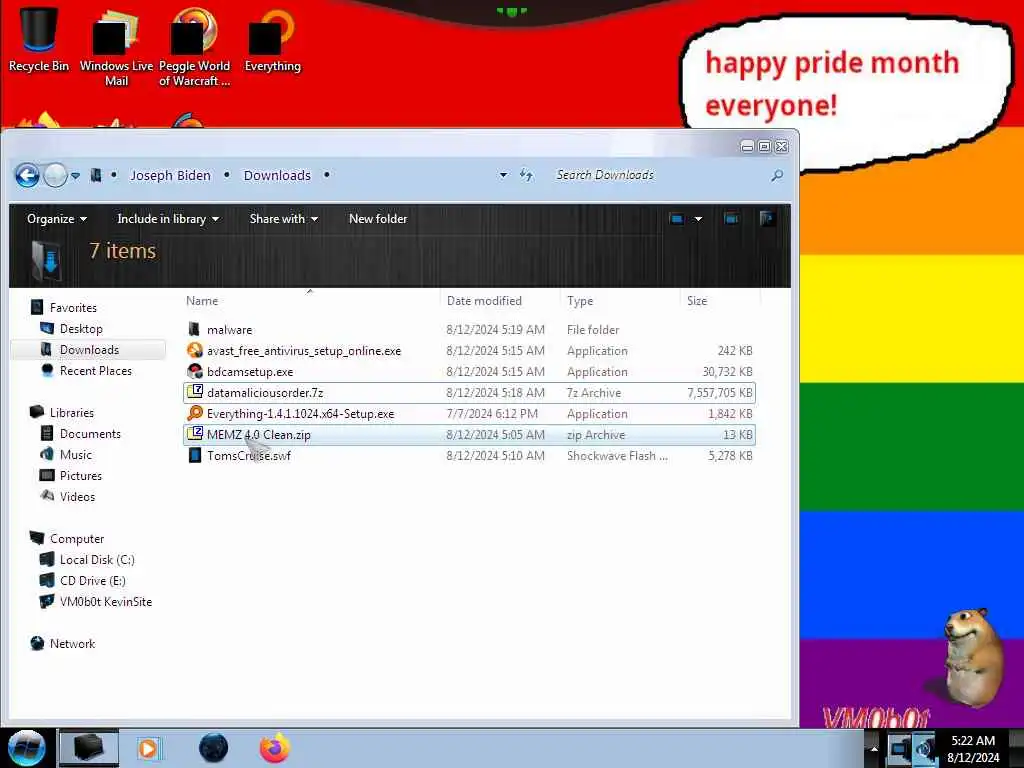Sort by the Name column header
This screenshot has width=1024, height=768.
coord(202,300)
